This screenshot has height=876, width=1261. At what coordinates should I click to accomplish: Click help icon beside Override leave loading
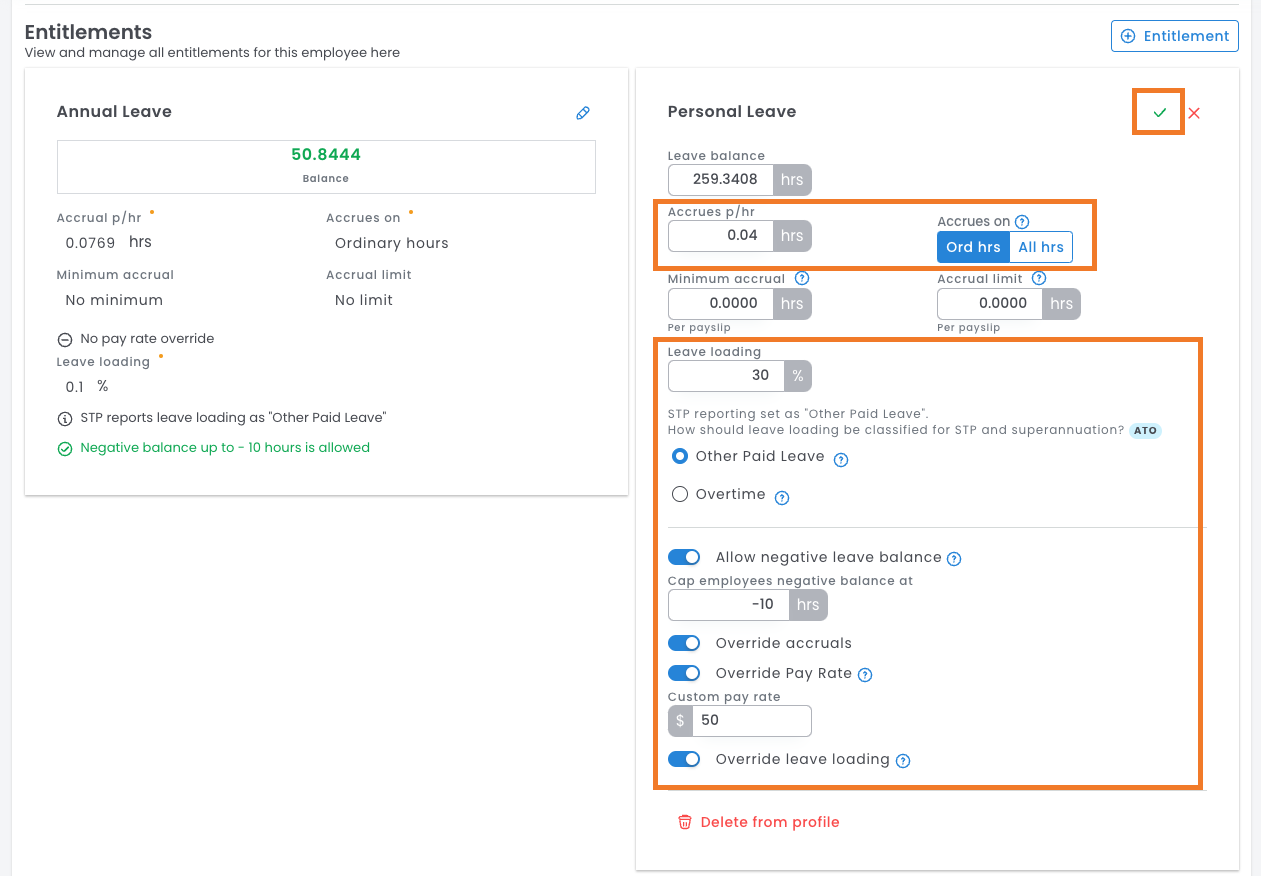[x=903, y=761]
